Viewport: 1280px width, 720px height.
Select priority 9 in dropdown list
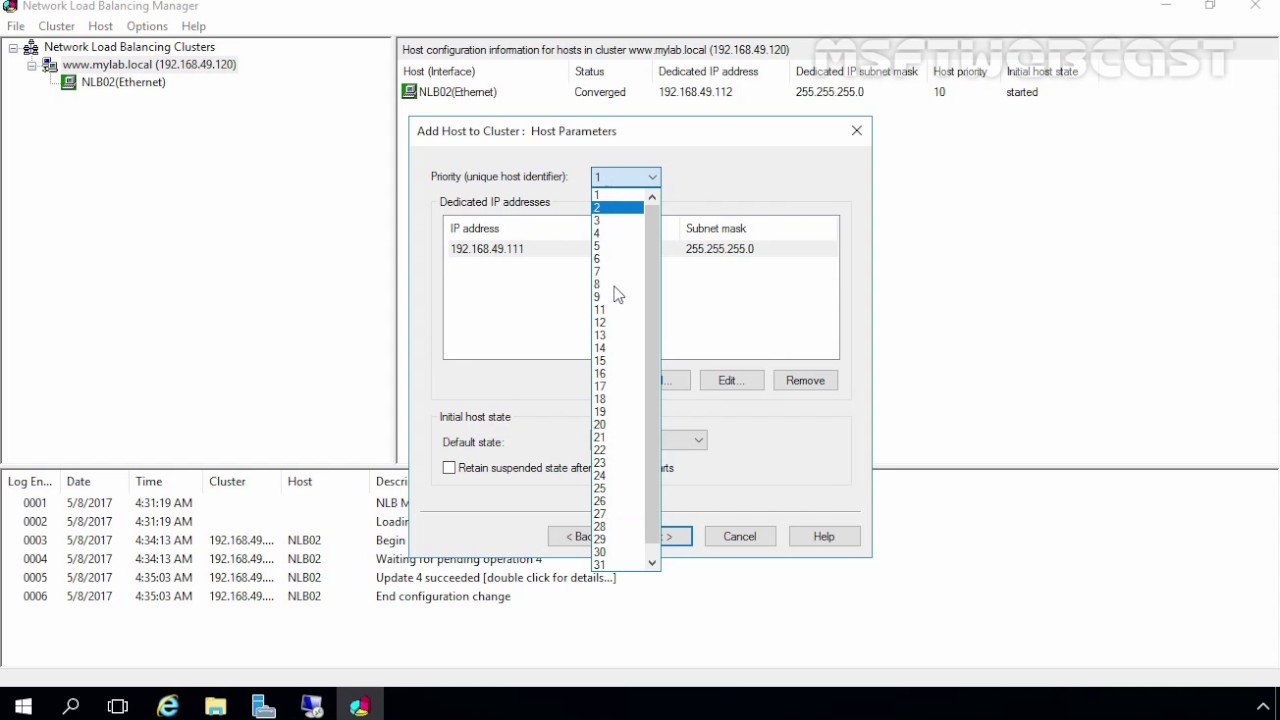click(618, 297)
